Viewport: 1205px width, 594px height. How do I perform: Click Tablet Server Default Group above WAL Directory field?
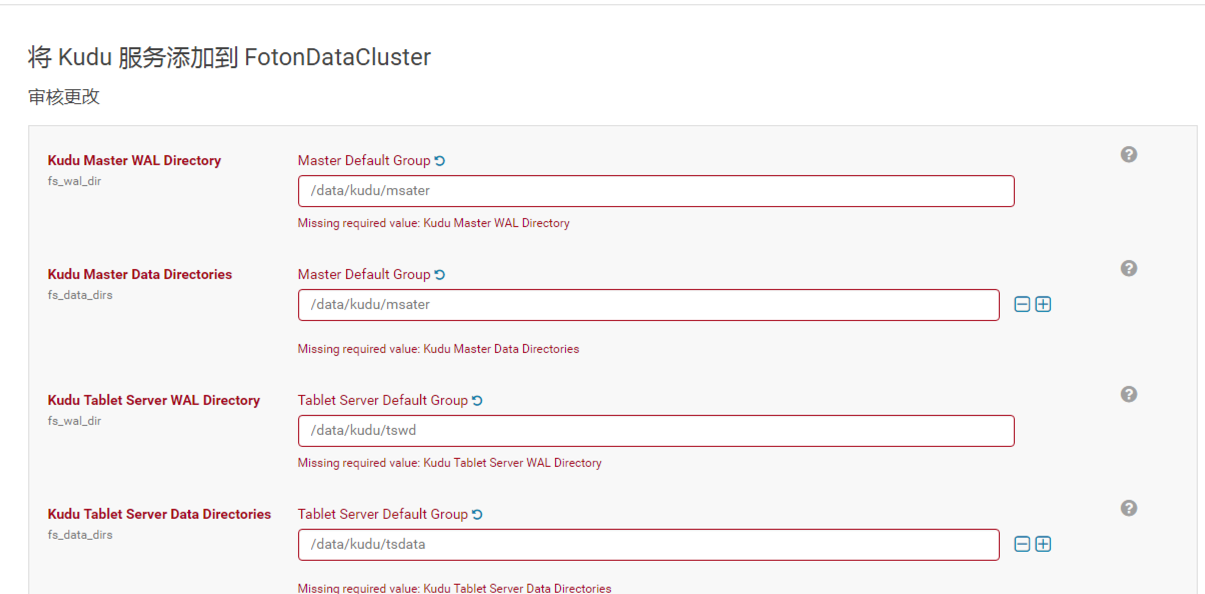[x=382, y=401]
